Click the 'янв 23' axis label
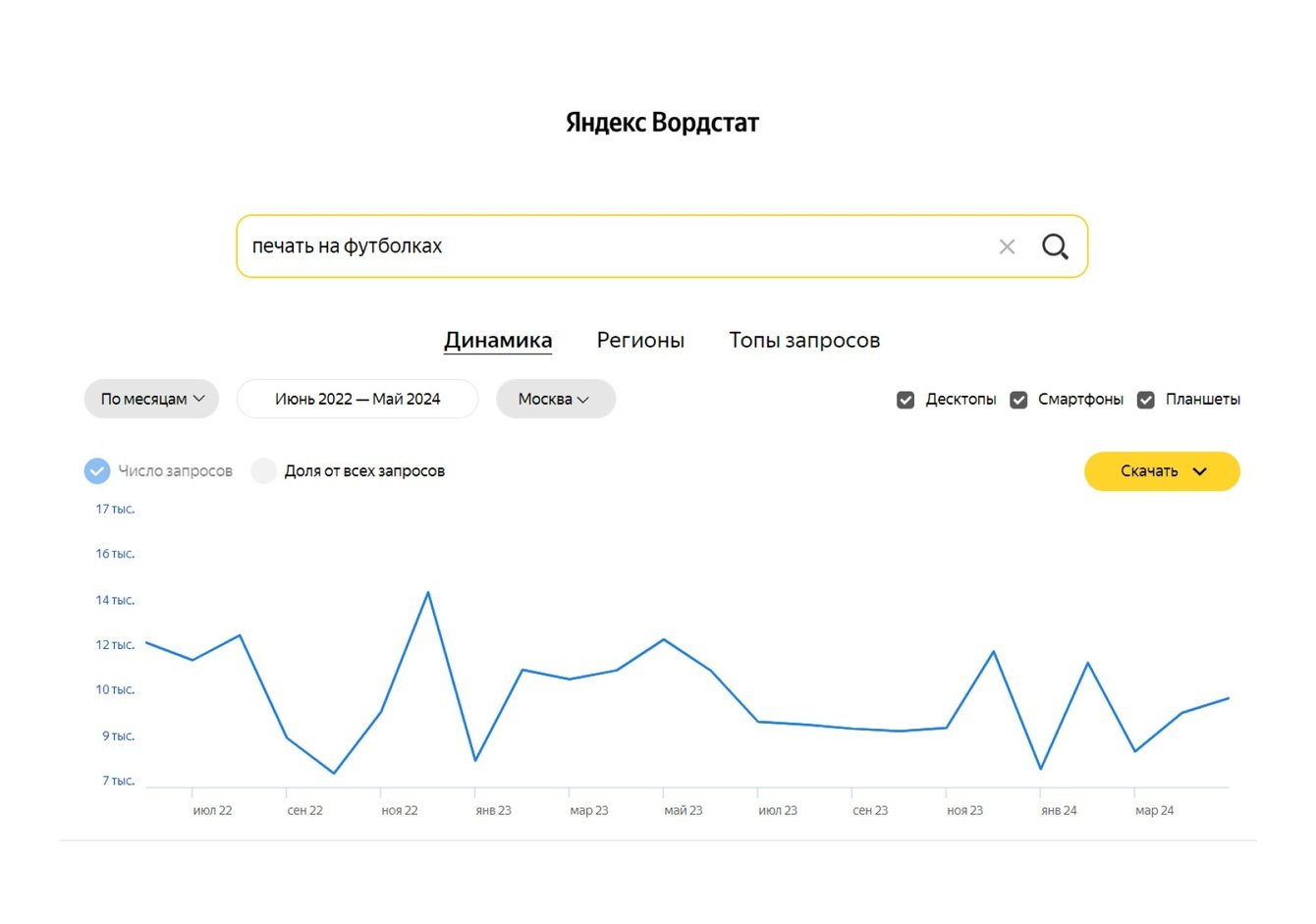Viewport: 1316px width, 924px height. 493,811
